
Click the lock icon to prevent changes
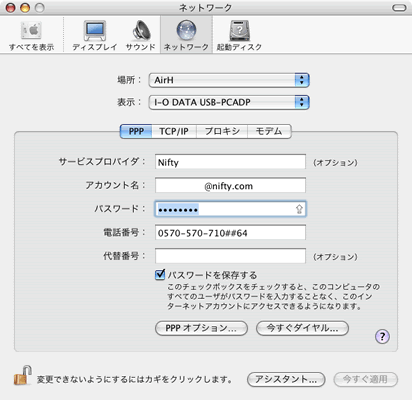[x=23, y=375]
